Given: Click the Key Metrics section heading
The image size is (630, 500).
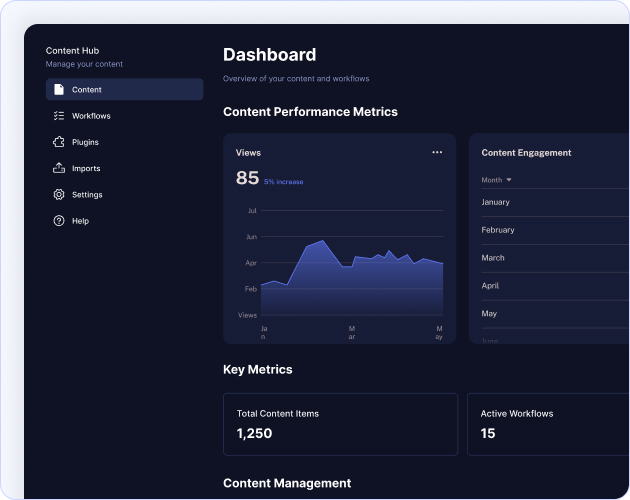Looking at the screenshot, I should click(x=258, y=369).
